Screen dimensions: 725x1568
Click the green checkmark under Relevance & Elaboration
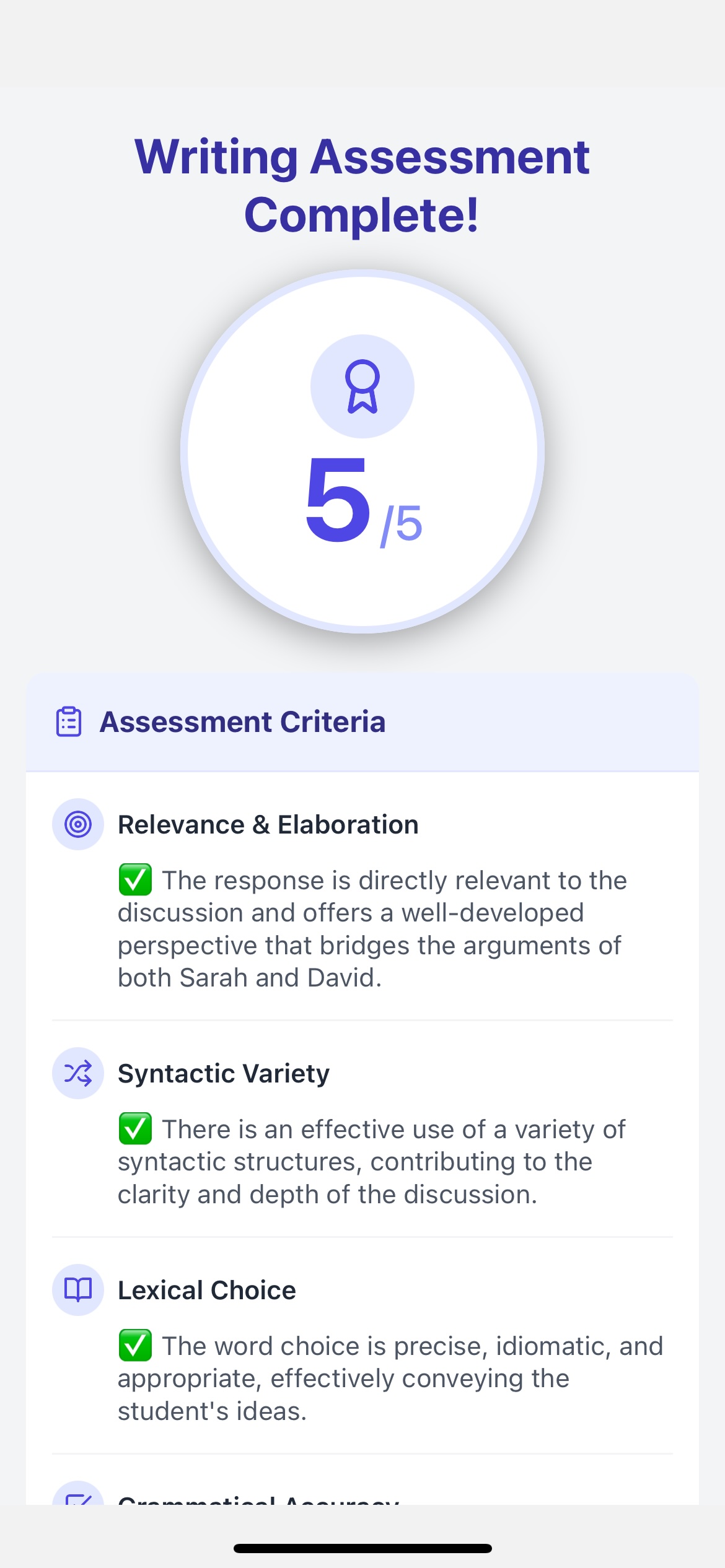click(x=135, y=879)
